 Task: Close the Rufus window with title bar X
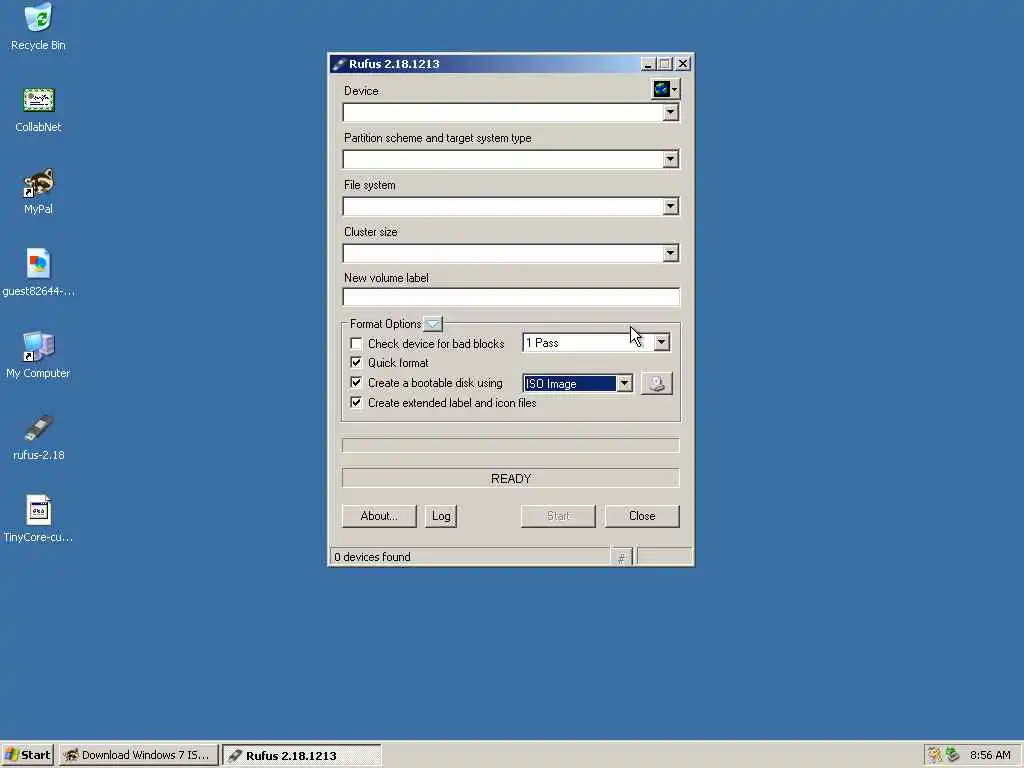pos(682,64)
